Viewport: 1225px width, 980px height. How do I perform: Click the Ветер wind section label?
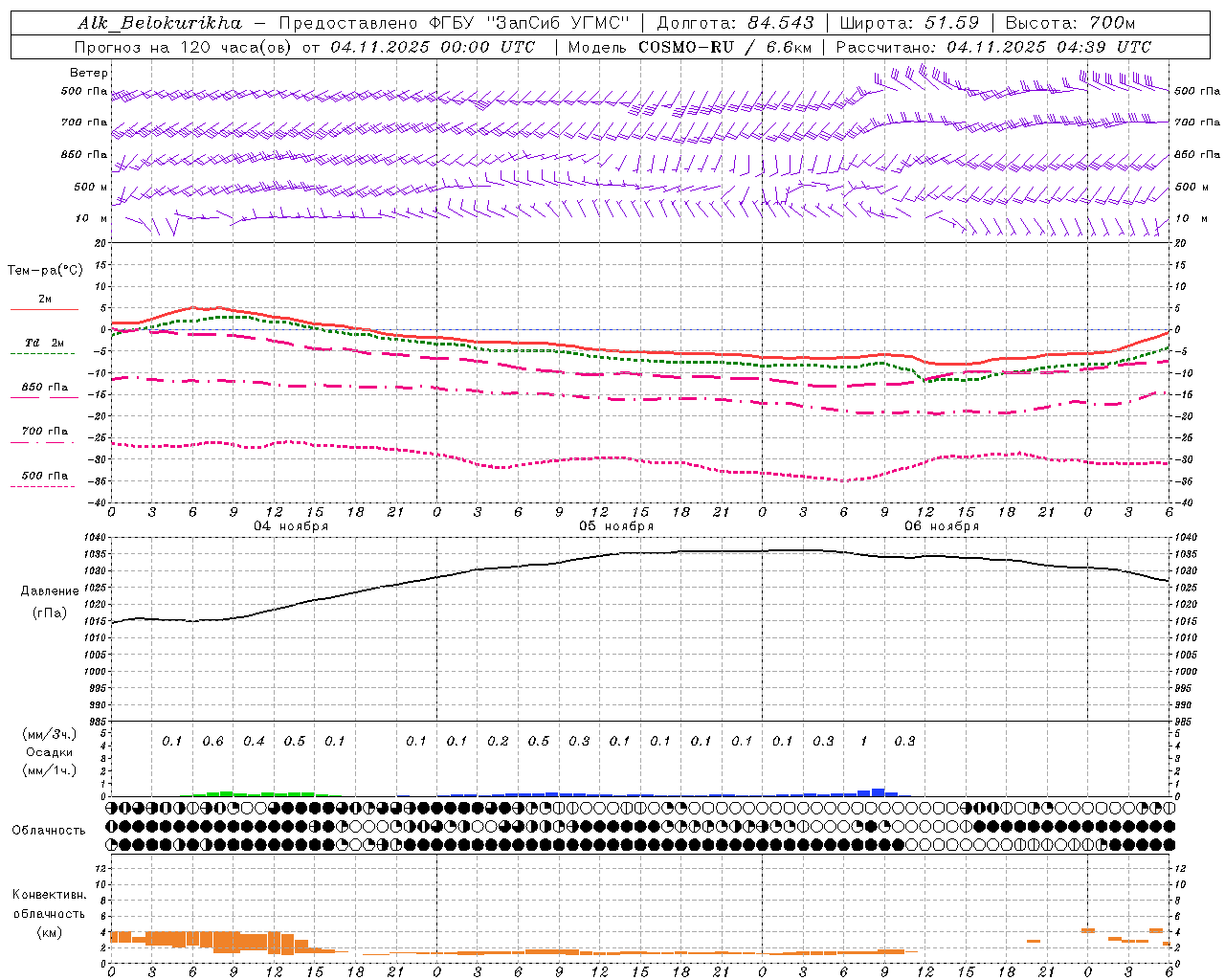point(89,73)
